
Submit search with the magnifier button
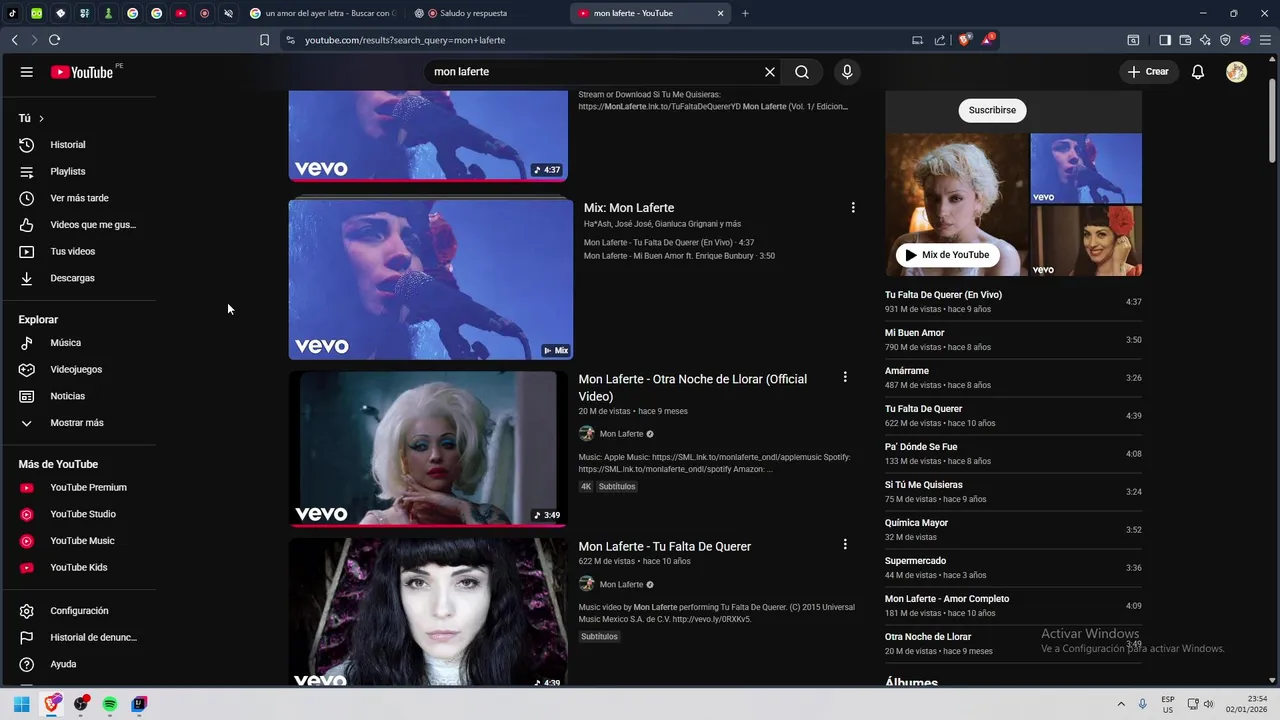tap(802, 72)
